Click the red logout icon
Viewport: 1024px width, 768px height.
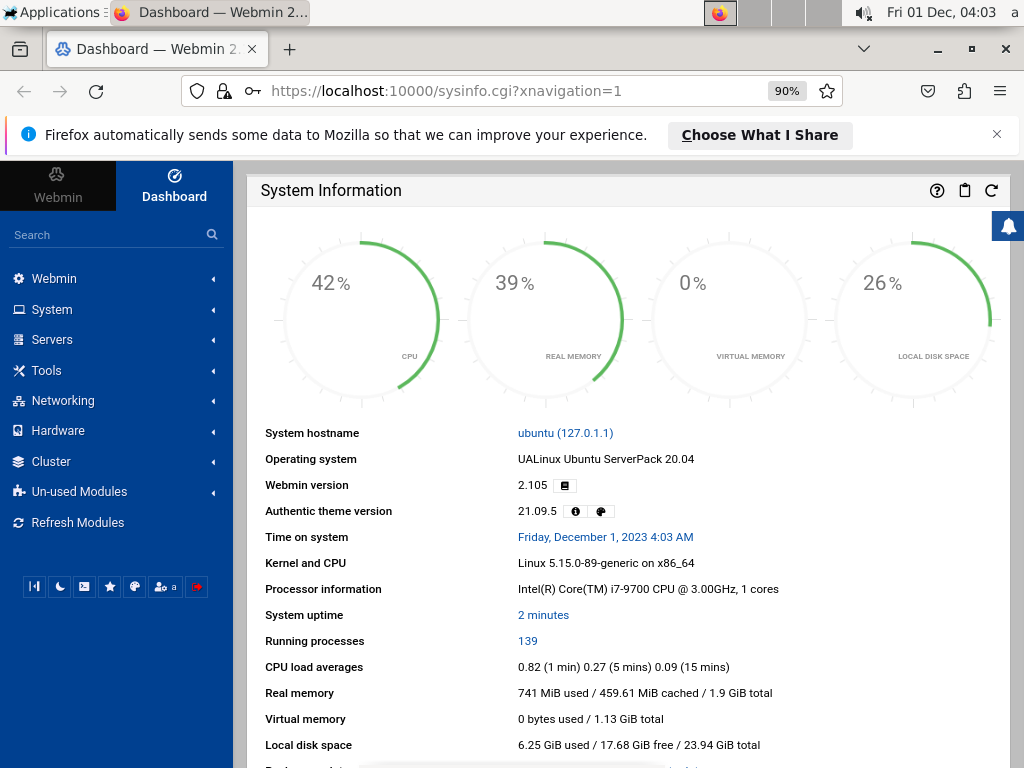[197, 587]
